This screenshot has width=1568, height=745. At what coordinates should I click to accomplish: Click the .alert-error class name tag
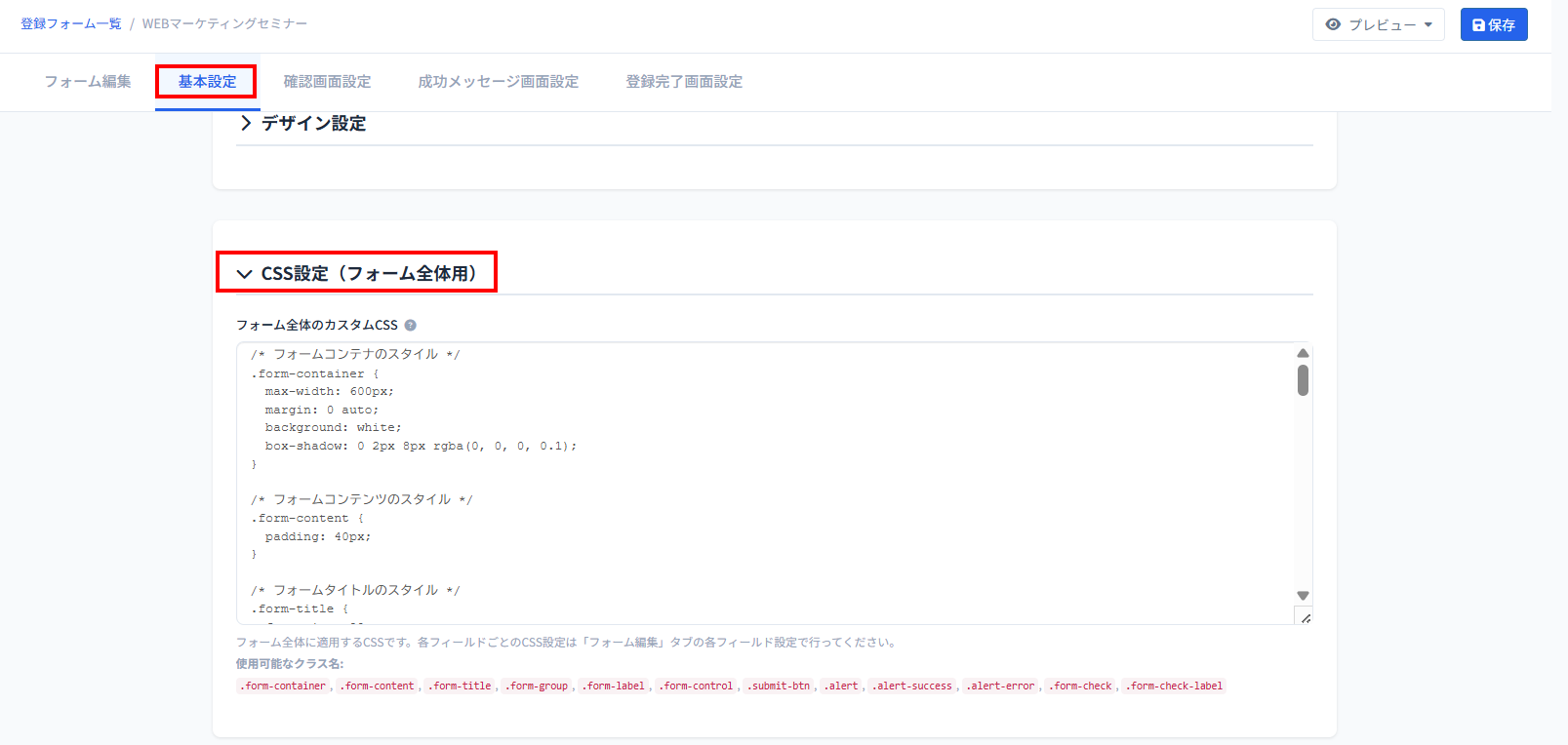point(1001,686)
